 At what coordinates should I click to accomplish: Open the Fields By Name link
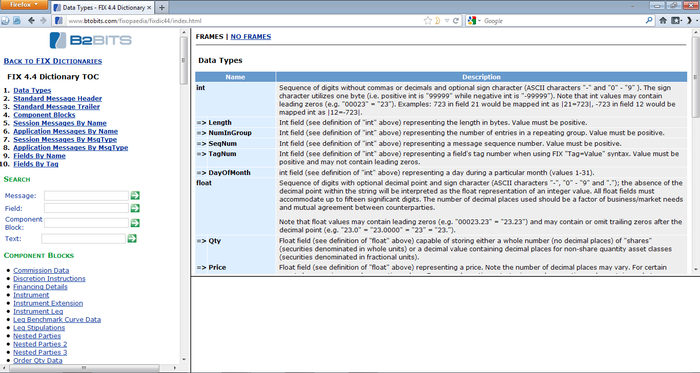pyautogui.click(x=39, y=156)
